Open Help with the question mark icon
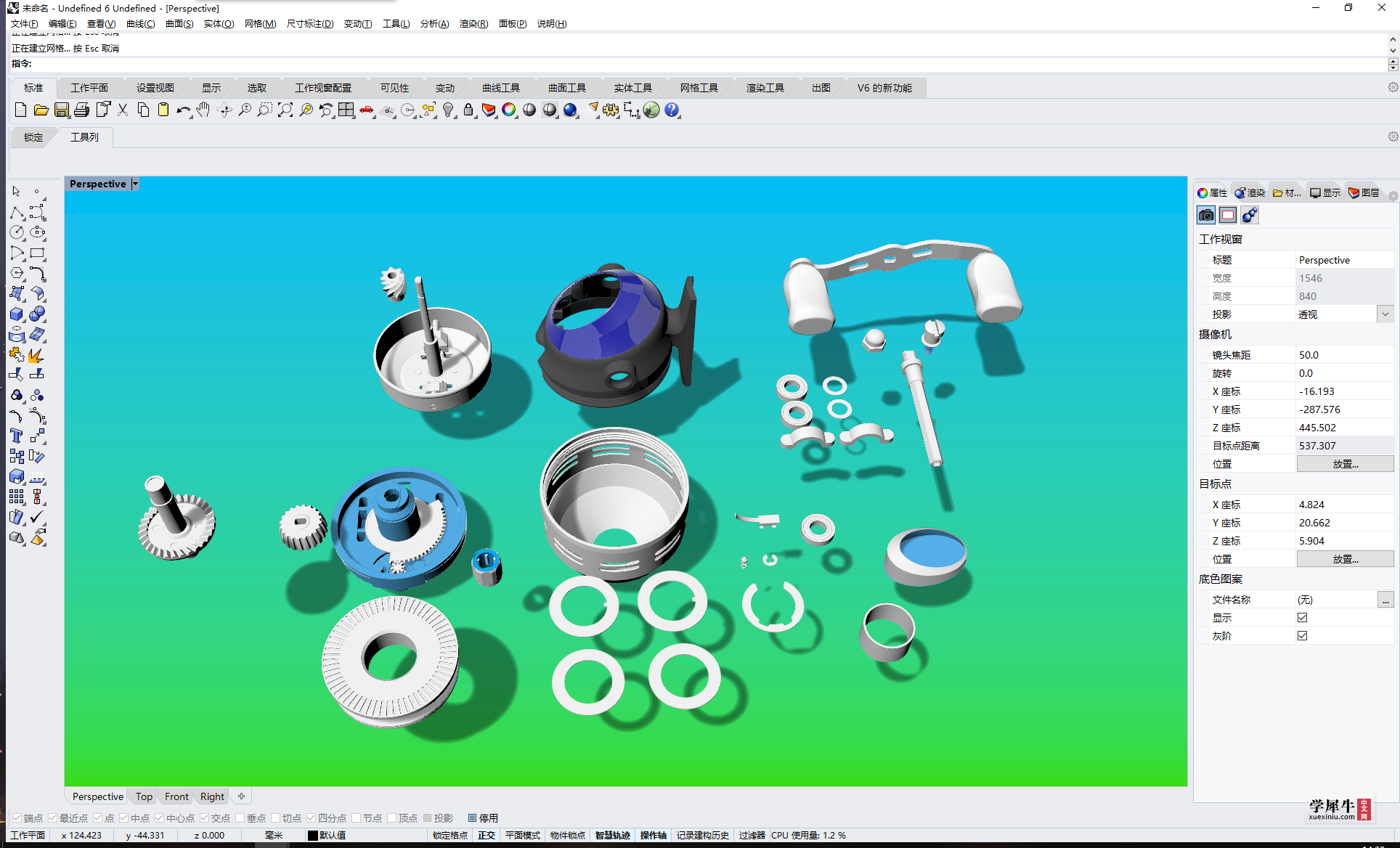Viewport: 1400px width, 848px height. click(672, 110)
